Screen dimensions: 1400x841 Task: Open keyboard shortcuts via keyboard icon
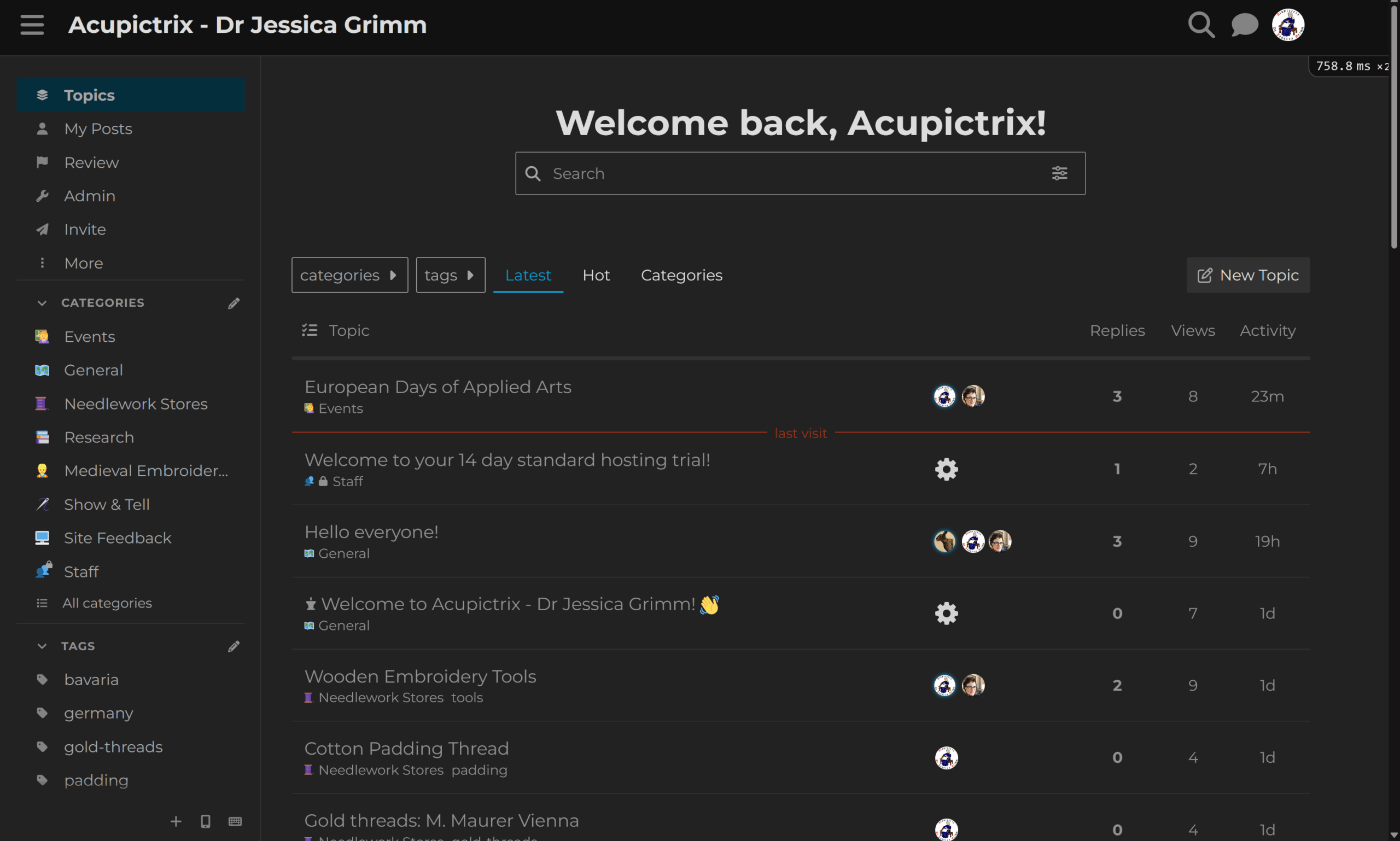(x=235, y=821)
